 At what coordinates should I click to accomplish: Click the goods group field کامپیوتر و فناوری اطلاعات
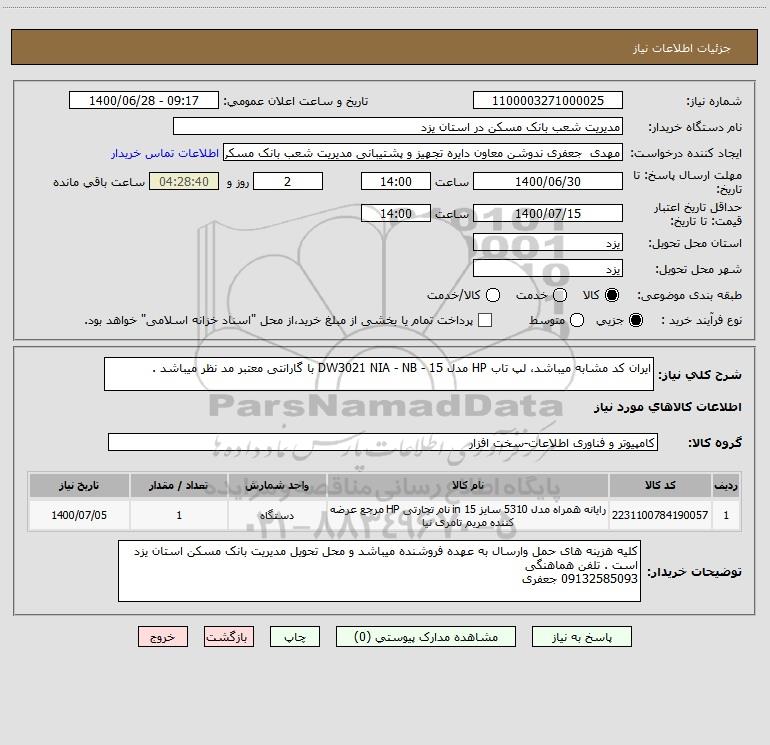(383, 442)
